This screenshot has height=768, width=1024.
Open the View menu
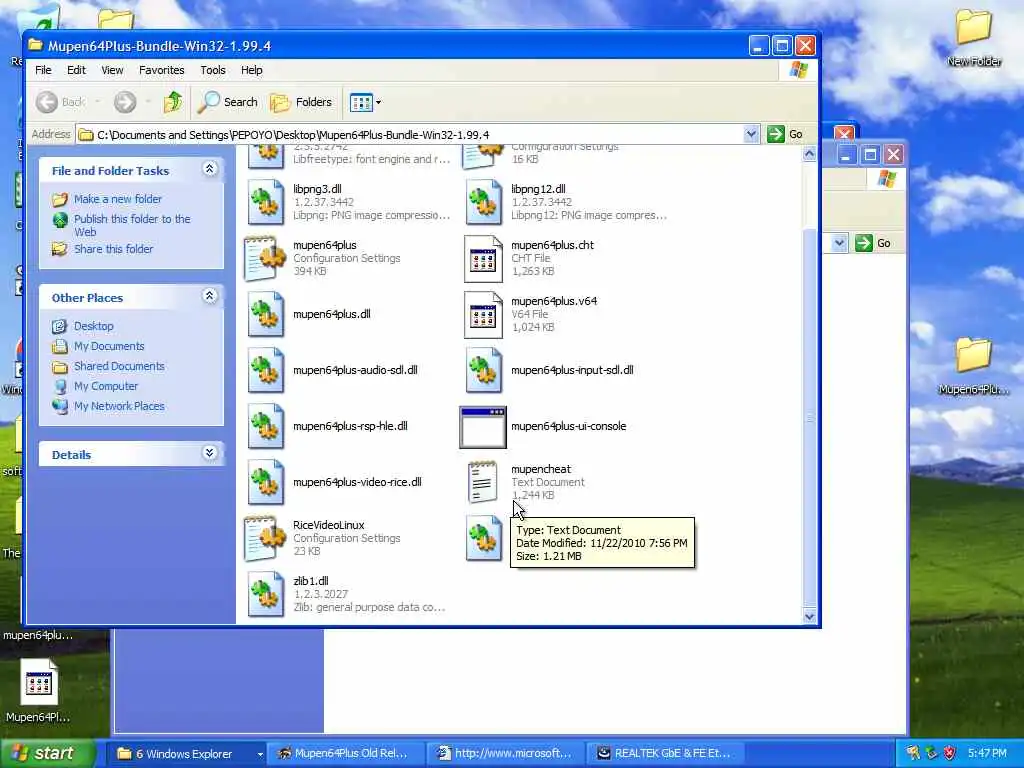(x=112, y=70)
